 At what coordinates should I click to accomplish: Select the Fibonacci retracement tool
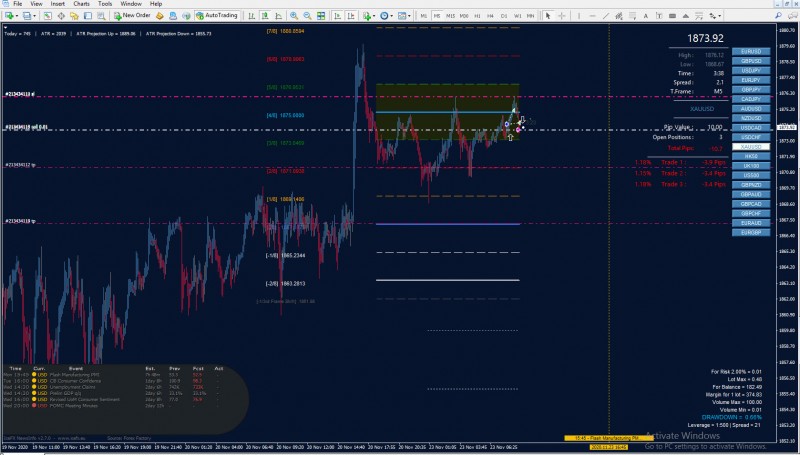pos(632,16)
